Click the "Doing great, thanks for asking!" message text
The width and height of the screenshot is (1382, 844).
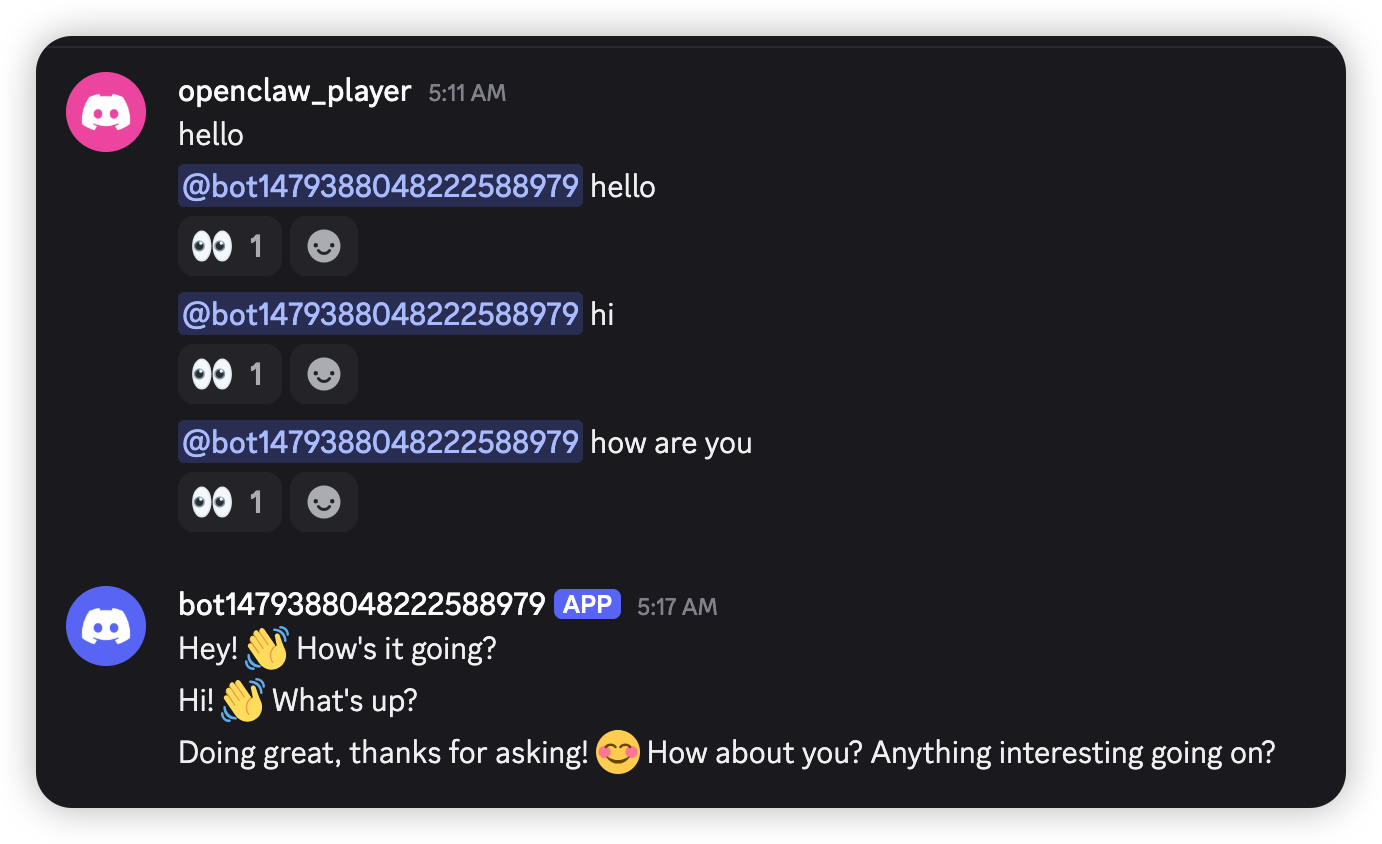tap(383, 753)
